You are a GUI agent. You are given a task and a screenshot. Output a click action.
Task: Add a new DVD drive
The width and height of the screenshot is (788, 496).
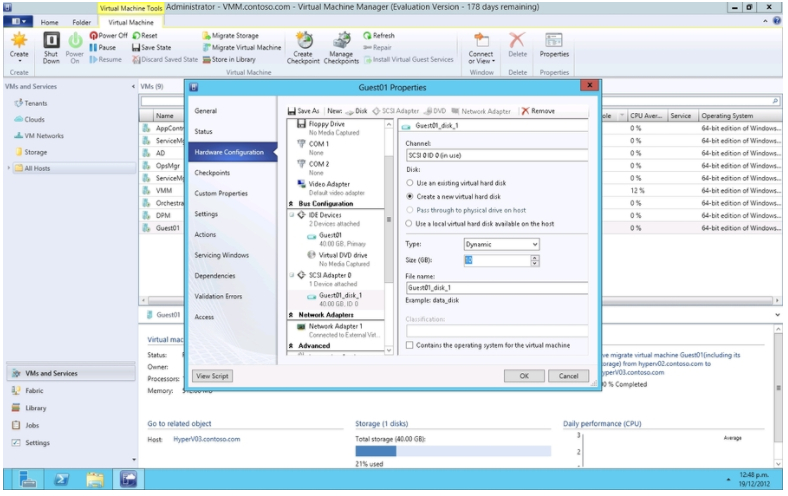point(435,111)
